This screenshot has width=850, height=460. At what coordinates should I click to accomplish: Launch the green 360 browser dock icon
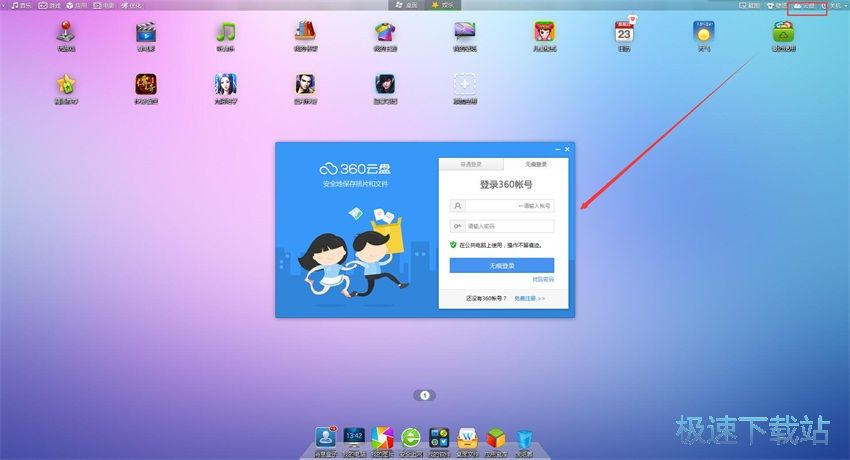point(411,438)
